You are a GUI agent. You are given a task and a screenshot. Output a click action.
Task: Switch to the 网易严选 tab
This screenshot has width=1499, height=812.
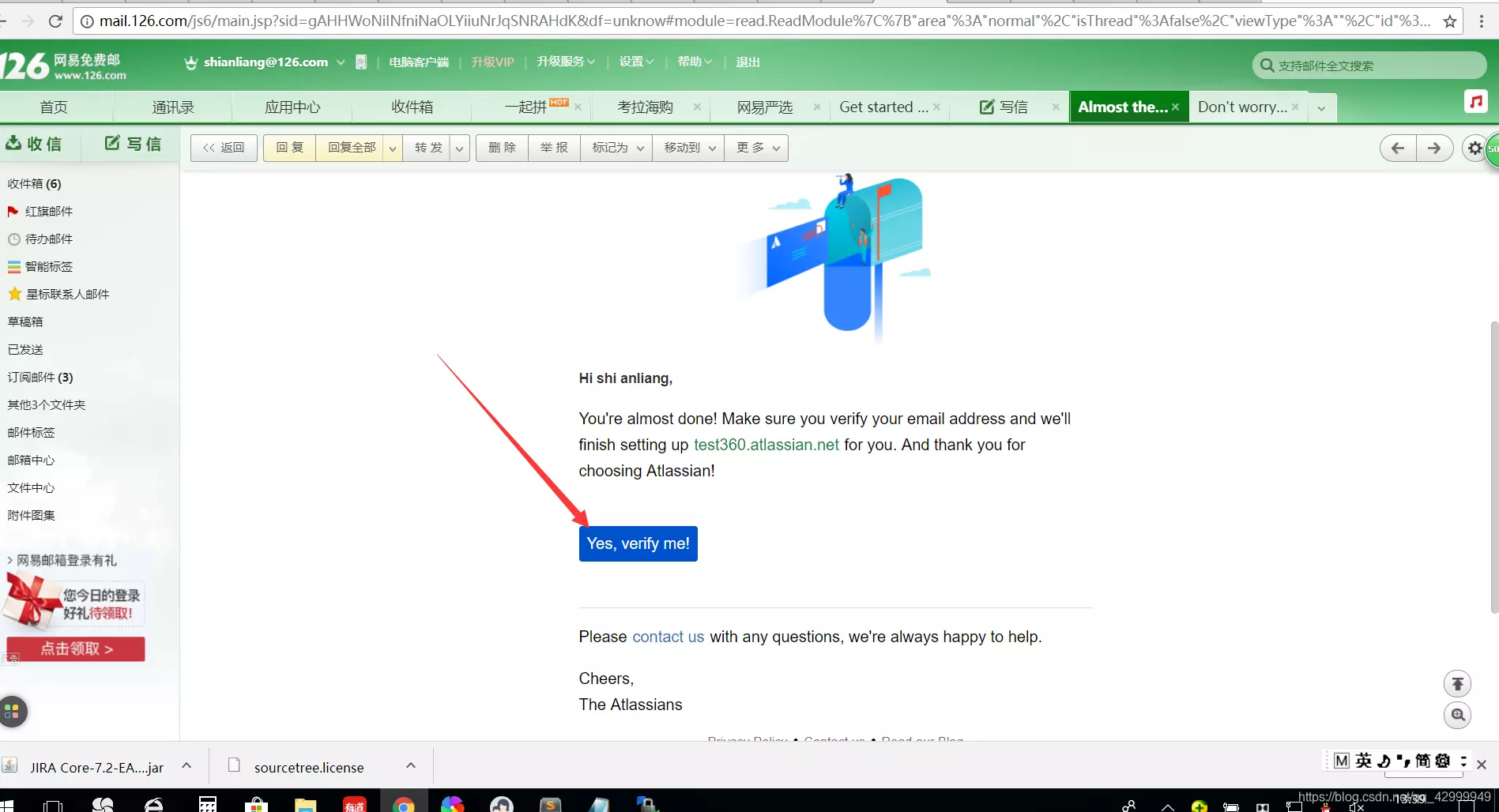[x=764, y=107]
